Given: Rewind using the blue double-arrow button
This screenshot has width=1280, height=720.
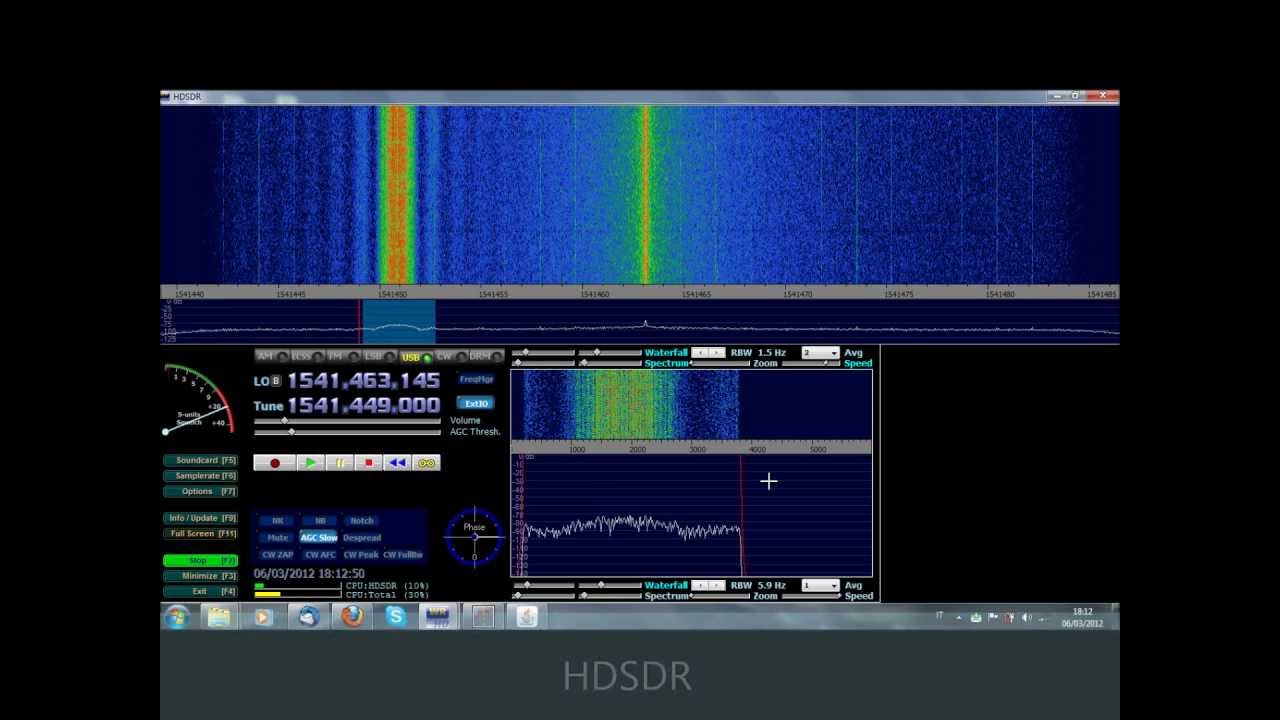Looking at the screenshot, I should (x=397, y=463).
